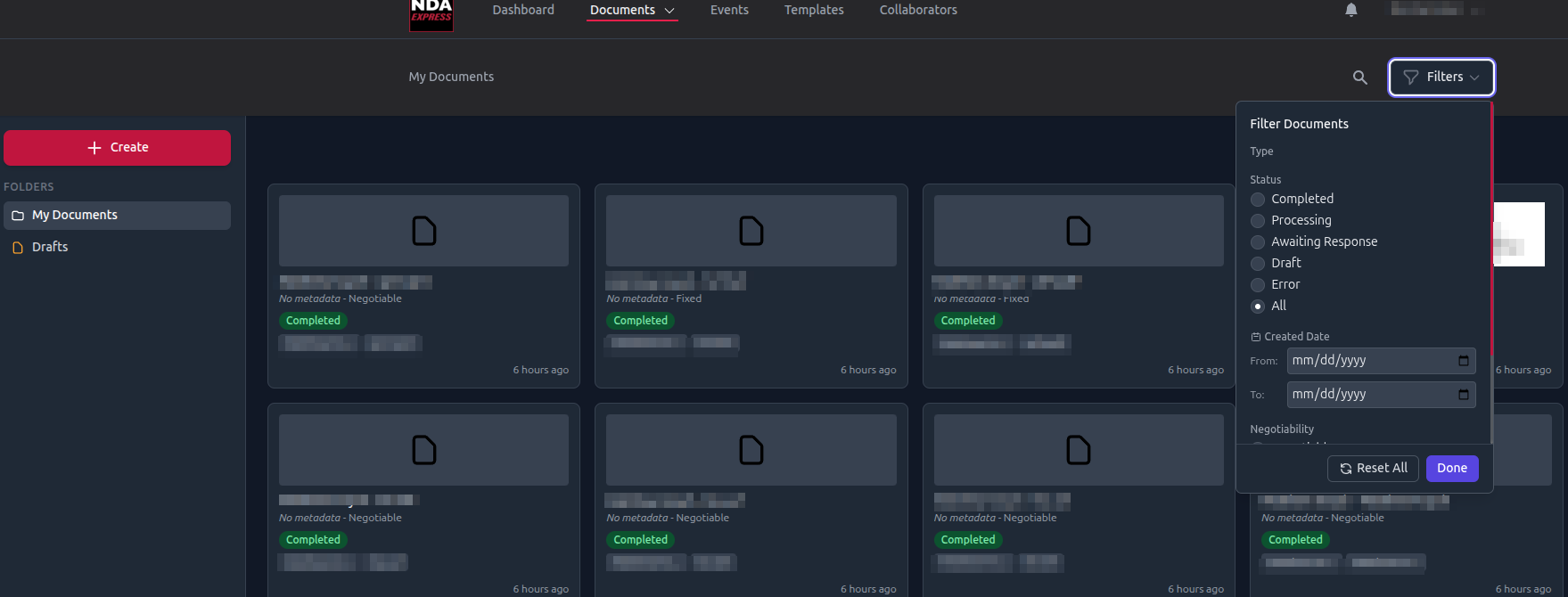The height and width of the screenshot is (597, 1568).
Task: Click the plus icon on Create button
Action: 94,148
